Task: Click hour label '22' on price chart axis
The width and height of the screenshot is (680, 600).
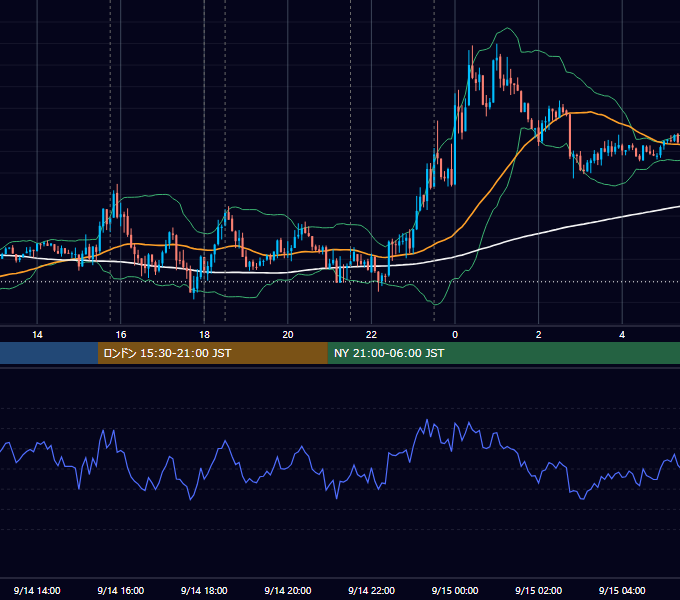Action: pyautogui.click(x=371, y=335)
